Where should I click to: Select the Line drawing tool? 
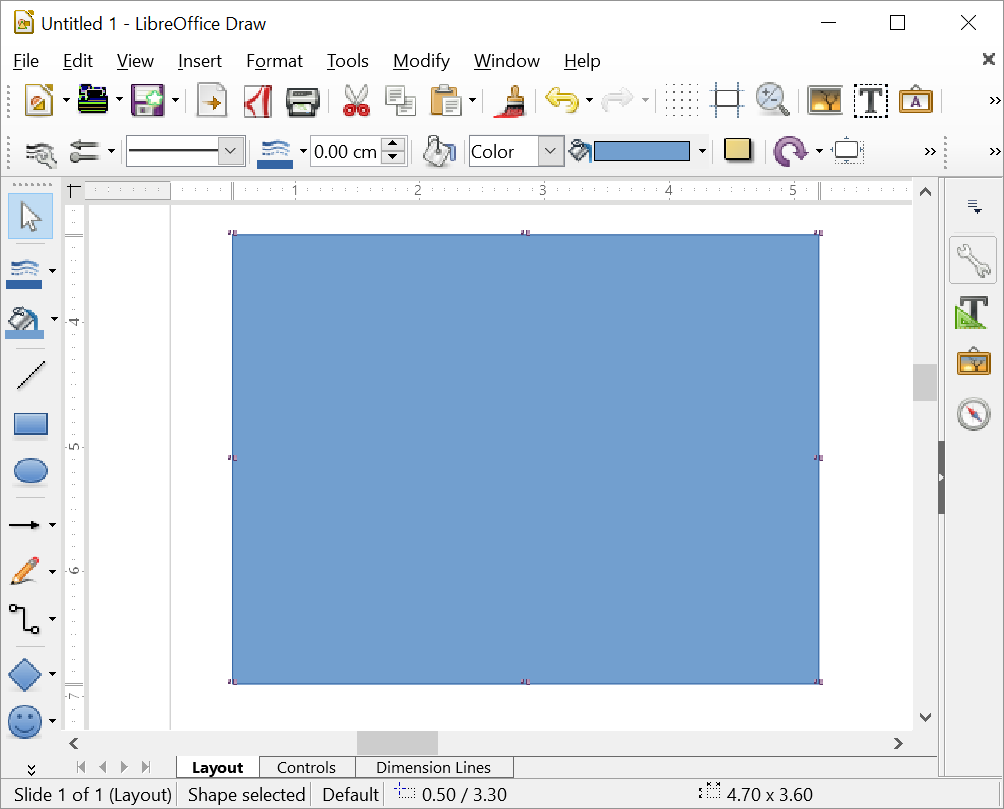tap(31, 375)
